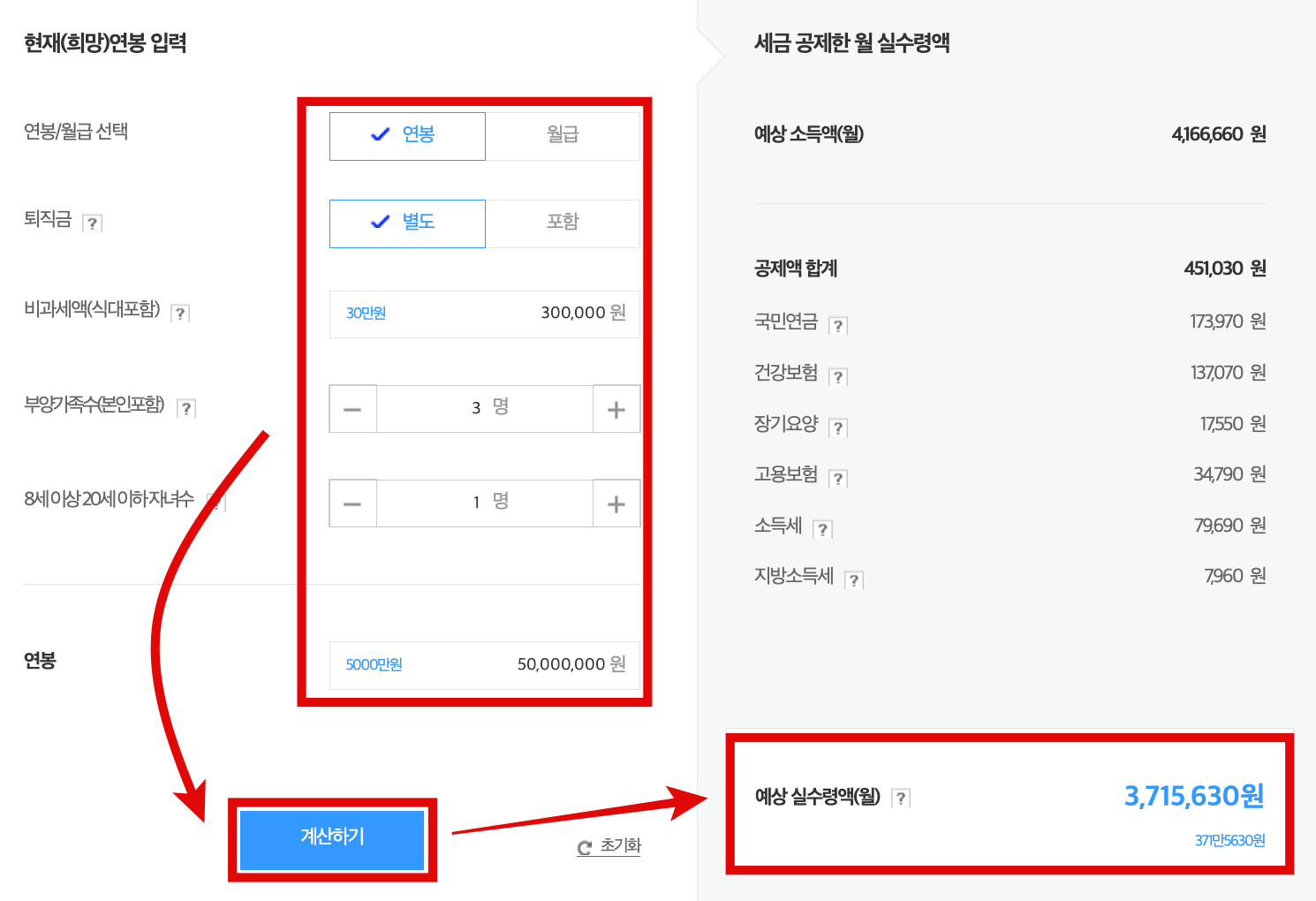Click the 국민연금 help icon
The height and width of the screenshot is (901, 1316).
click(837, 324)
